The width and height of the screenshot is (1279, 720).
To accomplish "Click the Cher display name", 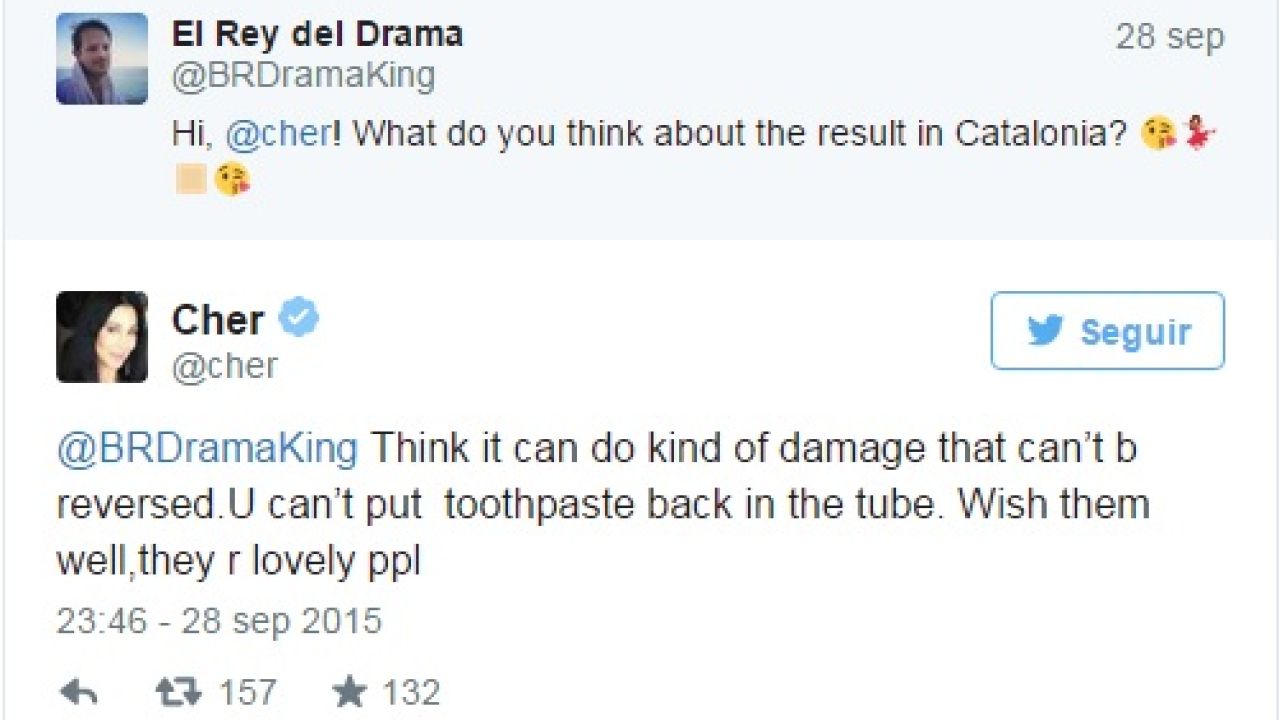I will click(x=218, y=320).
